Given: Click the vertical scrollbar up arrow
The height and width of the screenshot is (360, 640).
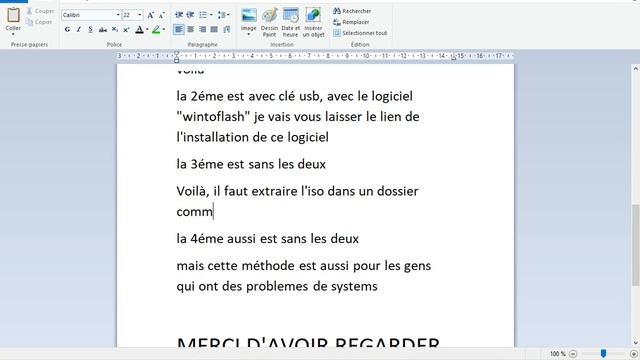Looking at the screenshot, I should click(x=636, y=69).
